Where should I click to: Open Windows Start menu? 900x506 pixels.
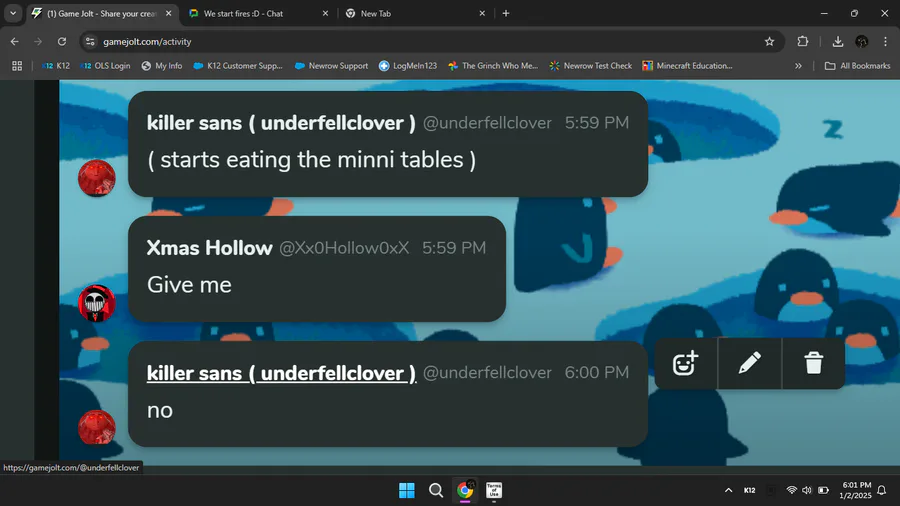point(407,491)
